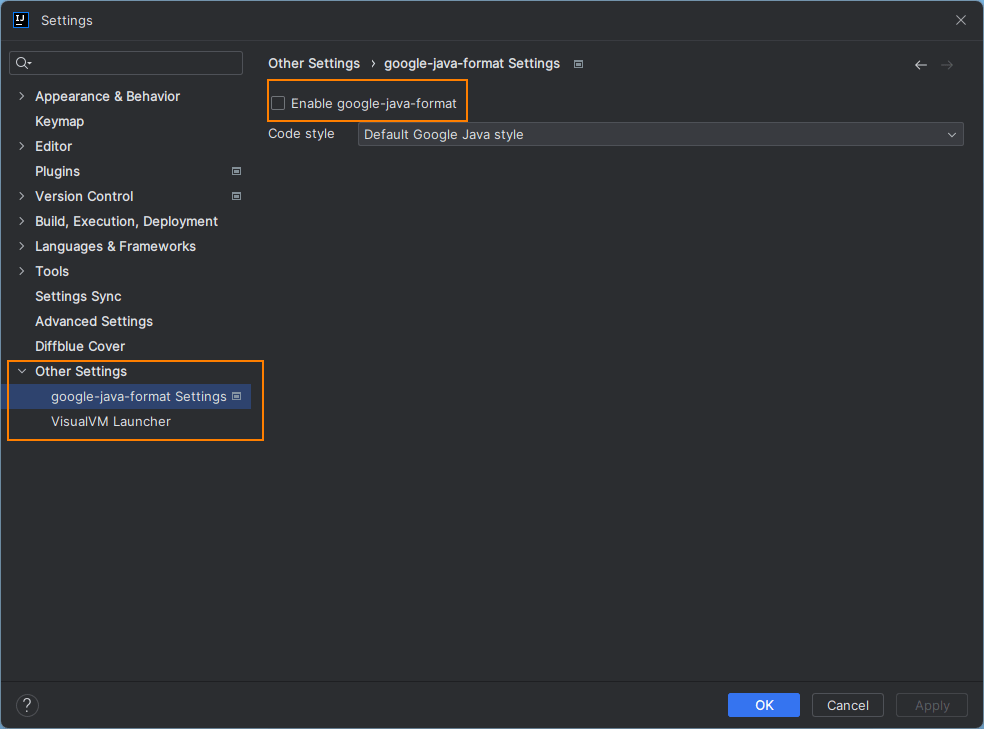Expand the Appearance & Behavior section

[22, 96]
